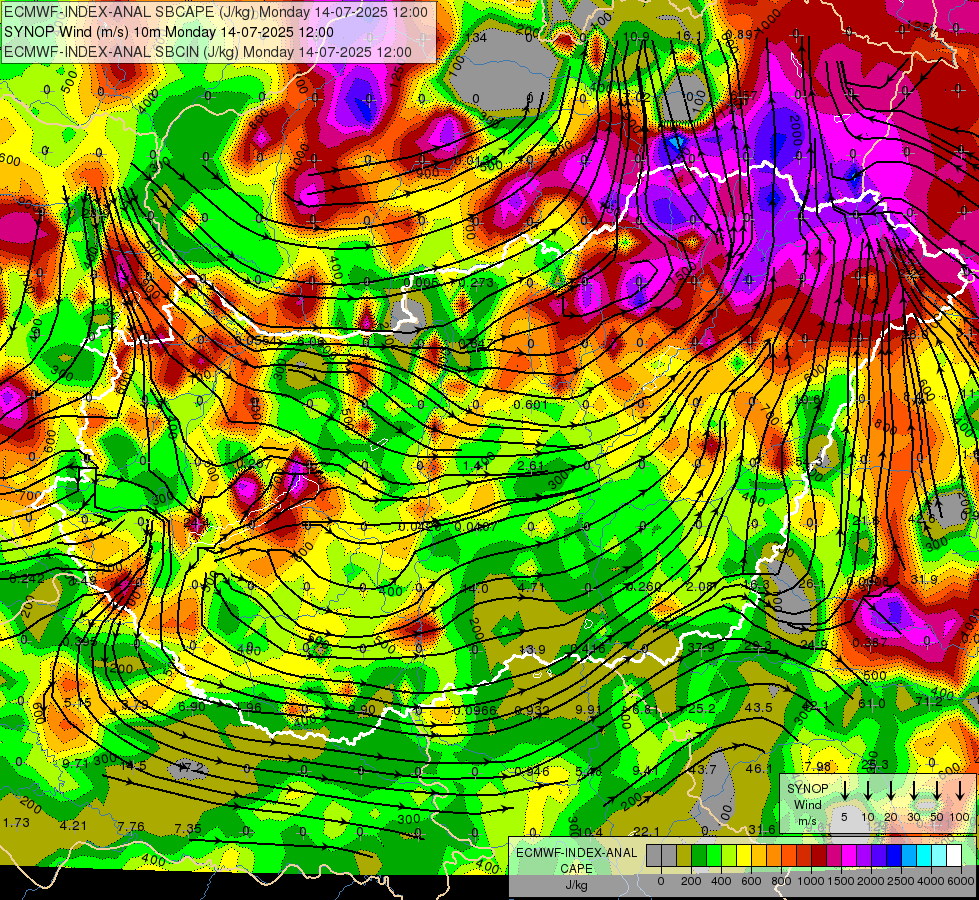Click the 6000 tick label on CAPE scale
The height and width of the screenshot is (900, 979).
[x=960, y=881]
